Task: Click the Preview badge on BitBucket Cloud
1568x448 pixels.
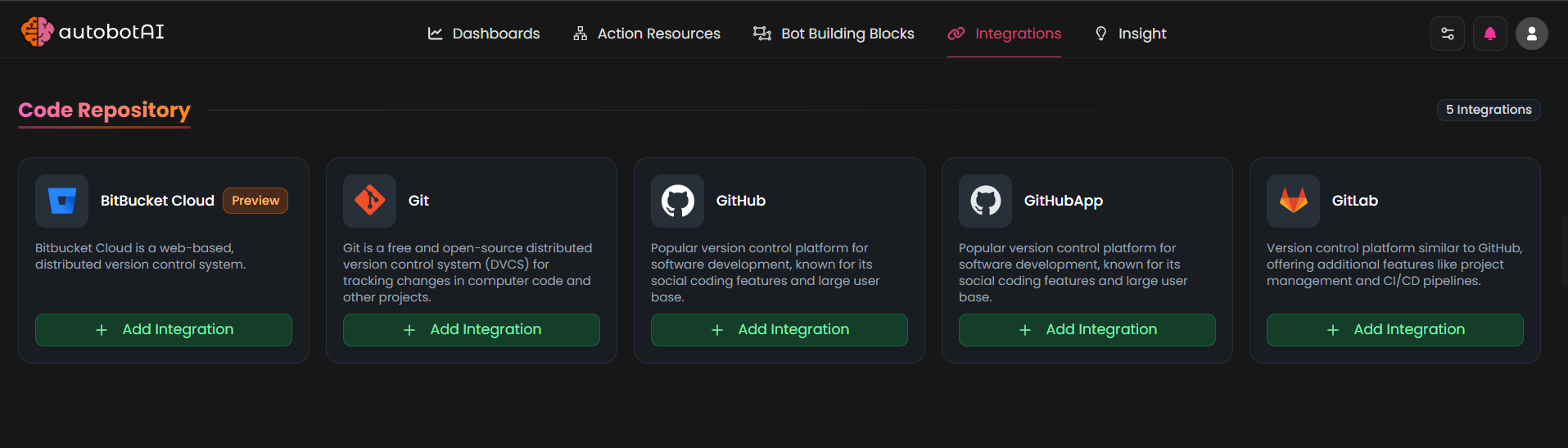Action: click(x=255, y=201)
